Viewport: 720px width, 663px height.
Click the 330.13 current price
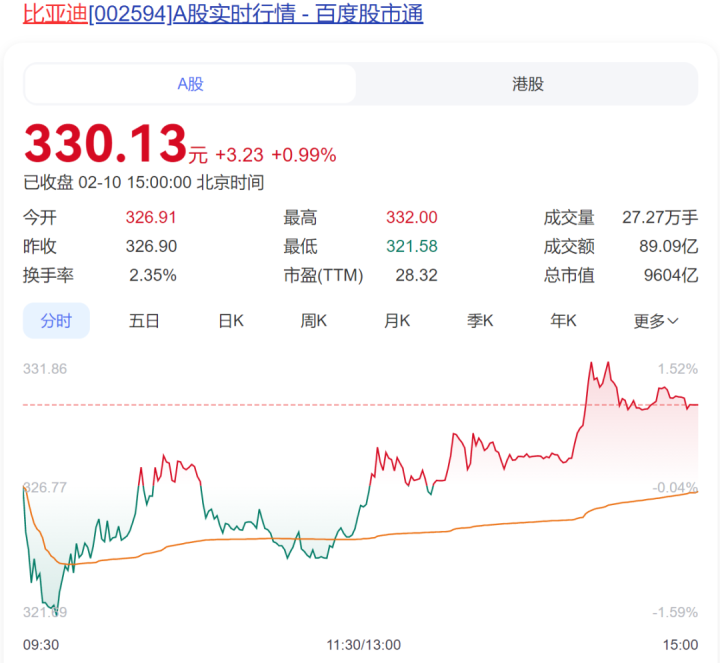click(105, 144)
